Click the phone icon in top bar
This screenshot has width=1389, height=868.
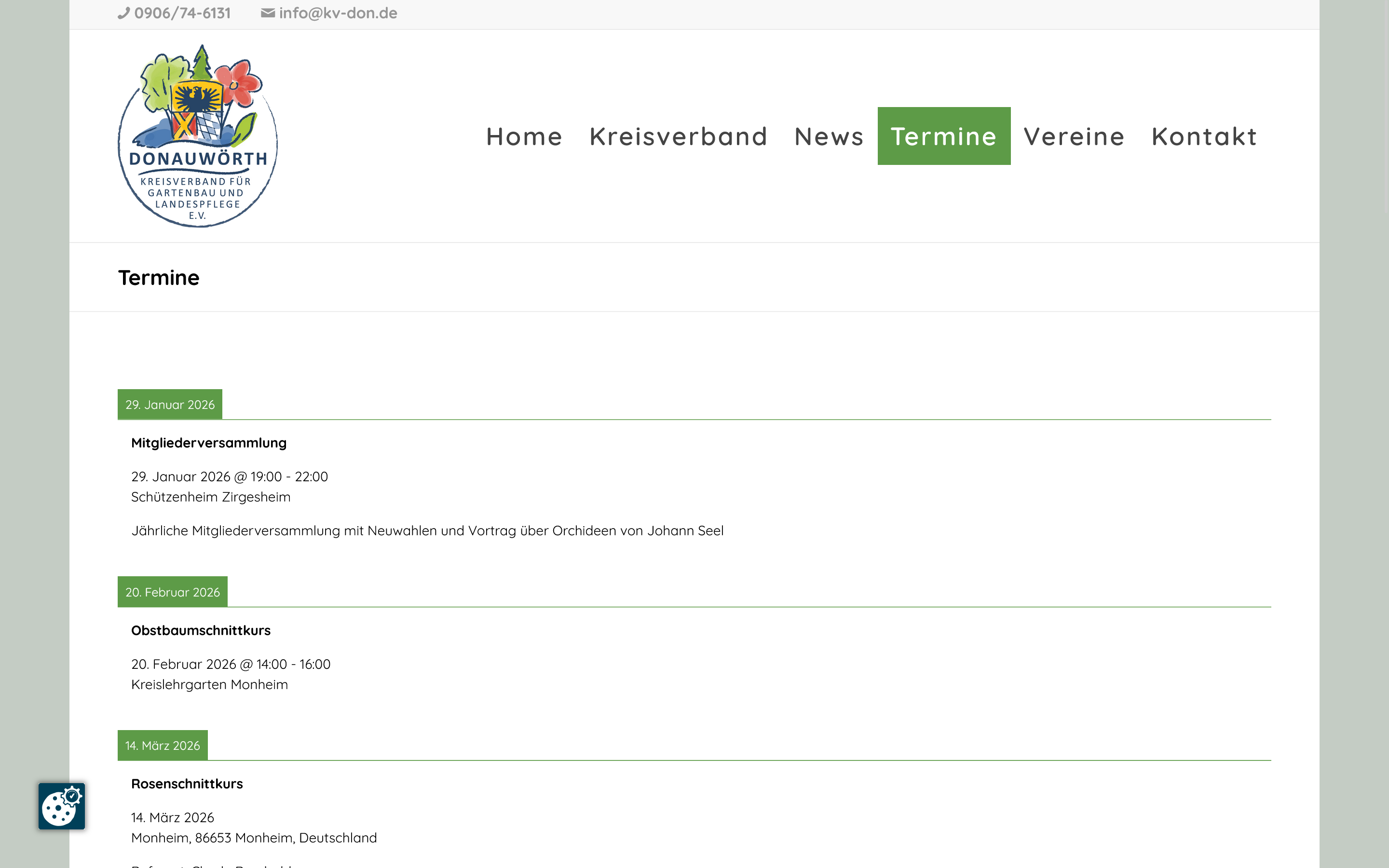123,13
